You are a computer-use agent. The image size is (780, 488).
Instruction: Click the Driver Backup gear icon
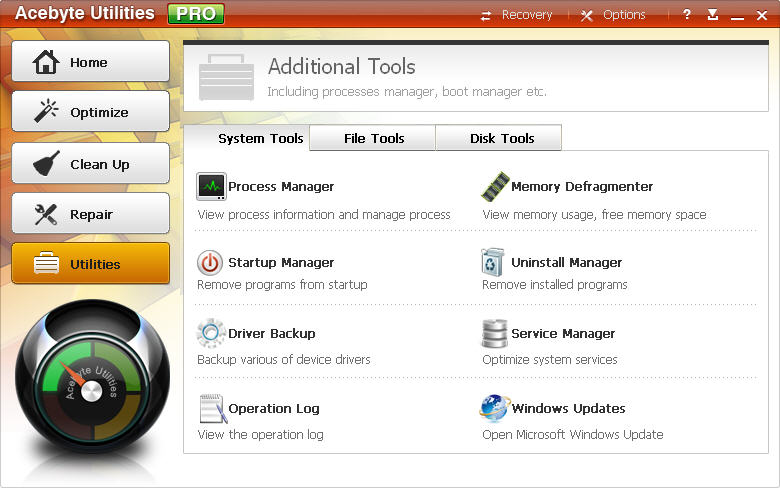tap(211, 333)
